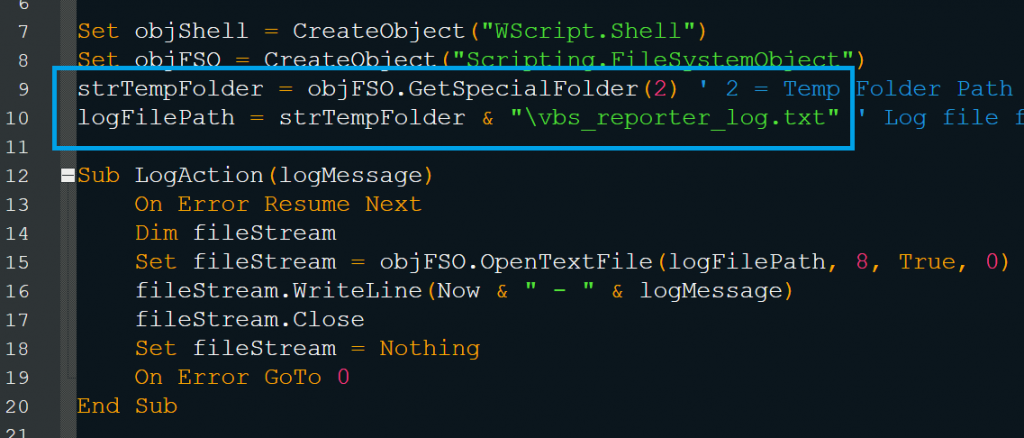The width and height of the screenshot is (1024, 438).
Task: Click the logFilePath variable on line 10
Action: pos(157,118)
